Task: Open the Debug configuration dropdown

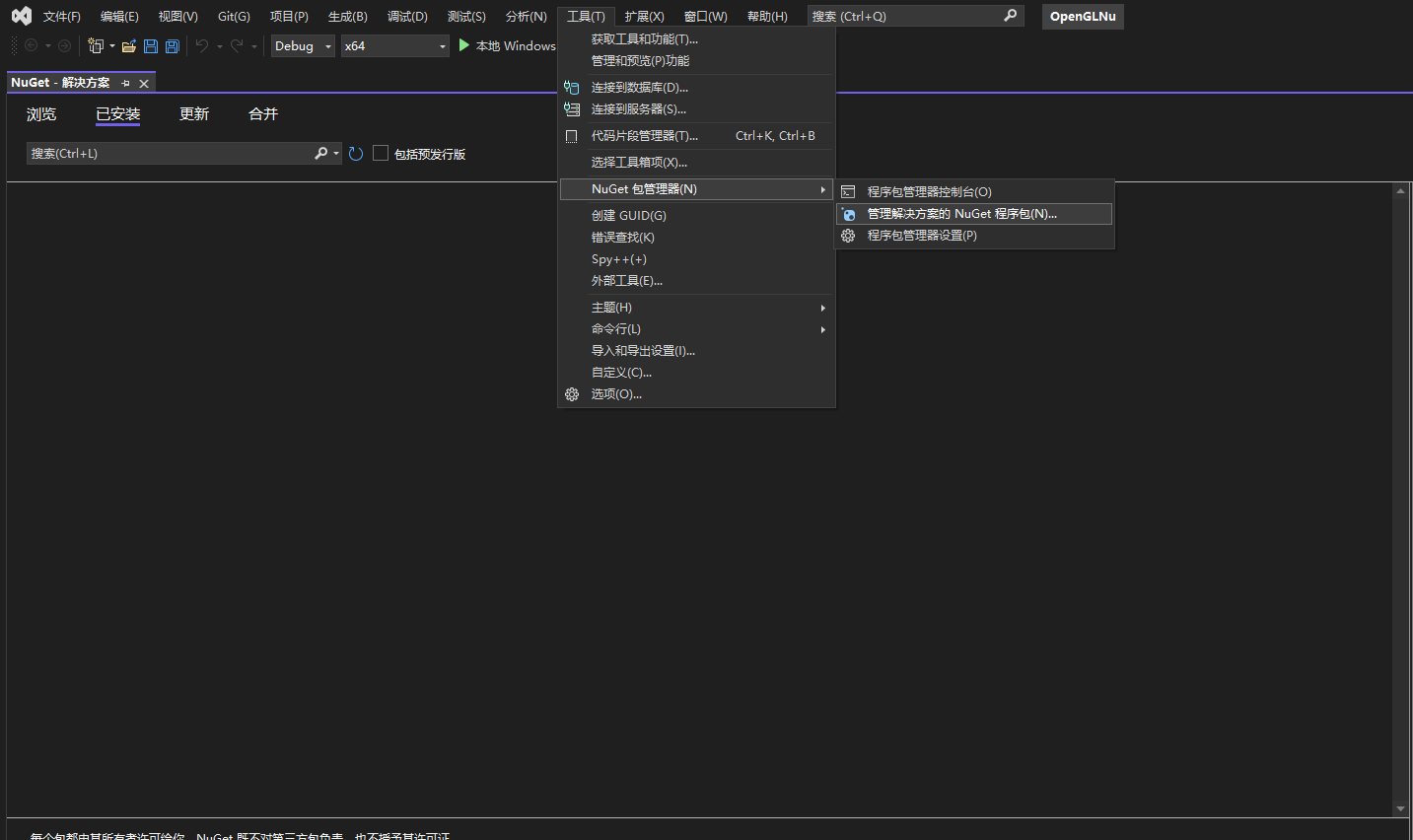Action: pyautogui.click(x=303, y=45)
